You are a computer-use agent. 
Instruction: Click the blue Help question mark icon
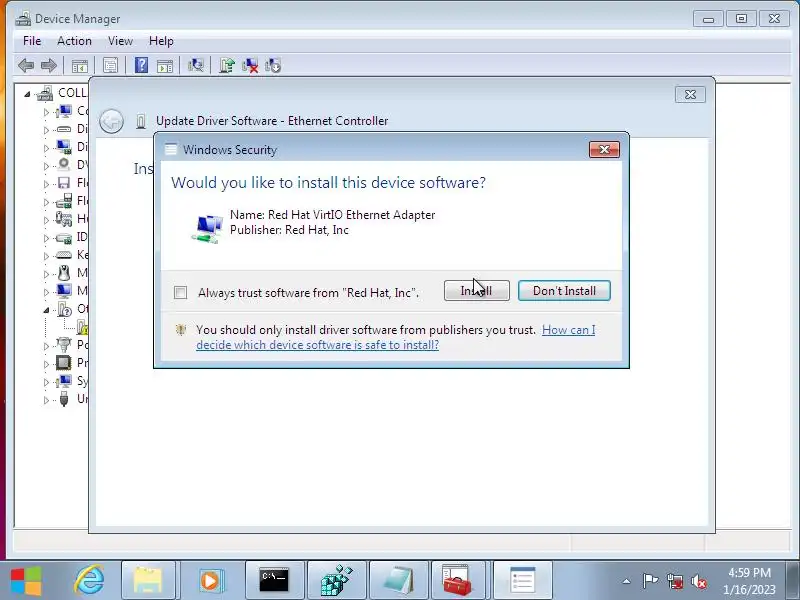coord(141,65)
